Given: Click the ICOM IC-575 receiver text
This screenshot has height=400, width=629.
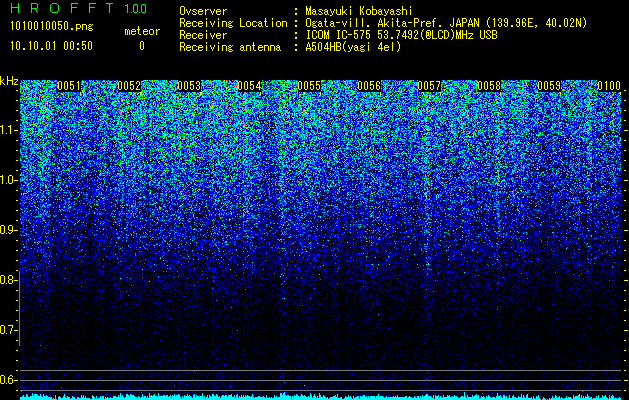Looking at the screenshot, I should coord(401,35).
